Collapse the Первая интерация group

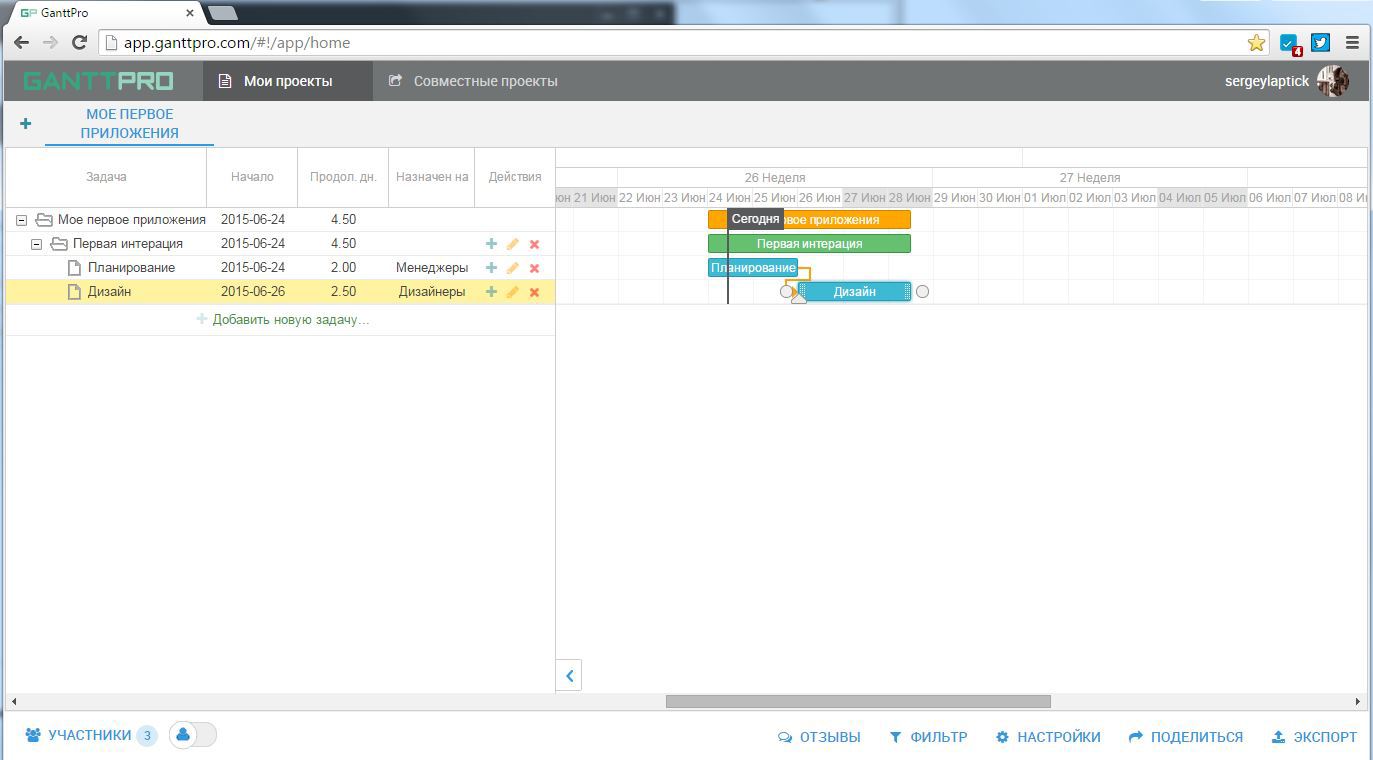click(x=36, y=244)
